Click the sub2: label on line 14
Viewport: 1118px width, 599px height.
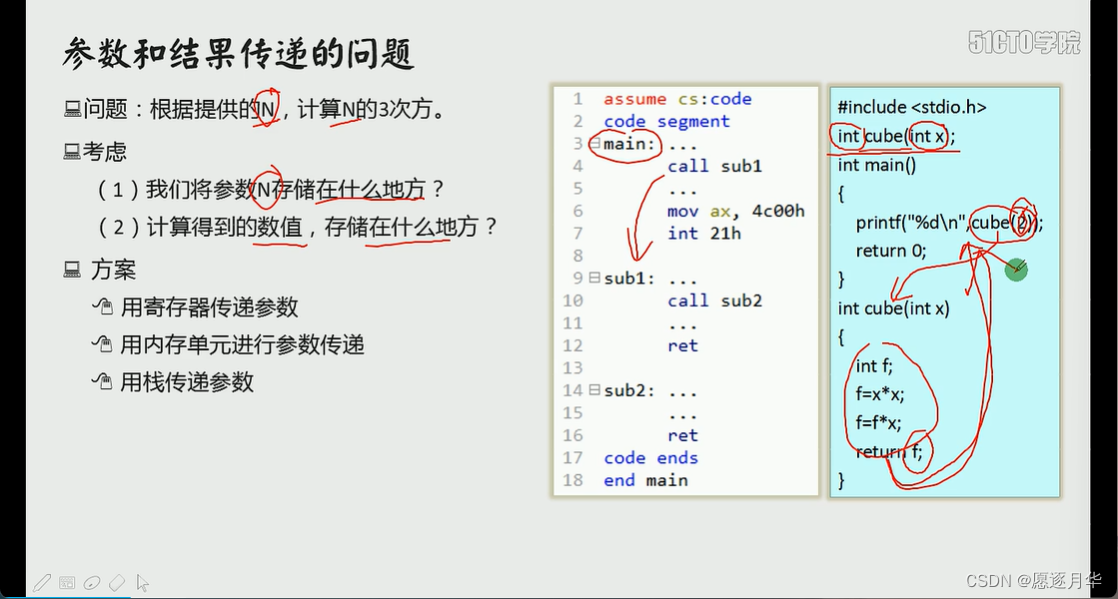click(x=630, y=391)
